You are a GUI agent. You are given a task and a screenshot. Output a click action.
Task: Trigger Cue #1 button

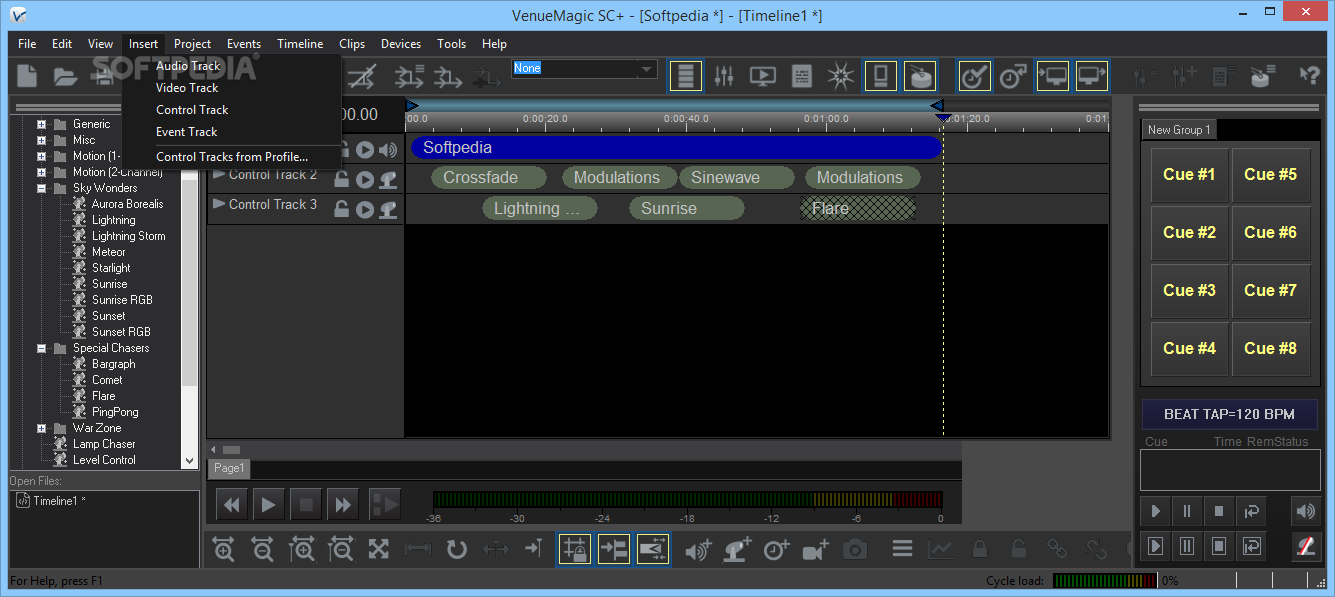click(x=1190, y=175)
